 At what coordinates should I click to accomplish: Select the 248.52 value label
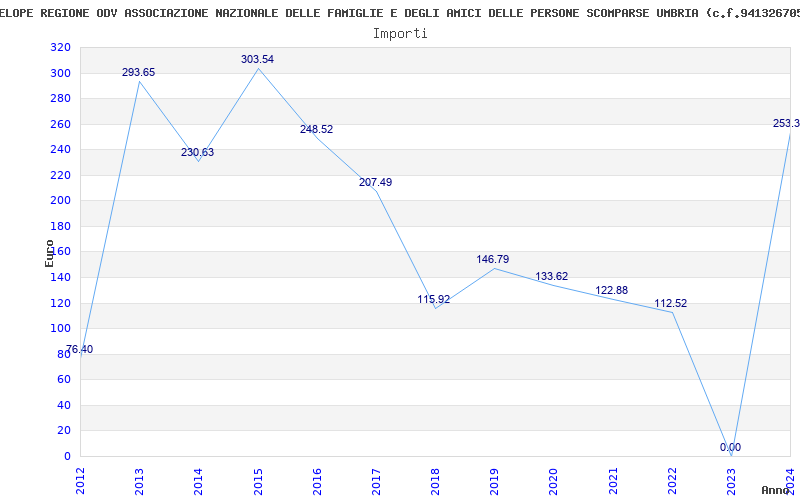pyautogui.click(x=316, y=130)
